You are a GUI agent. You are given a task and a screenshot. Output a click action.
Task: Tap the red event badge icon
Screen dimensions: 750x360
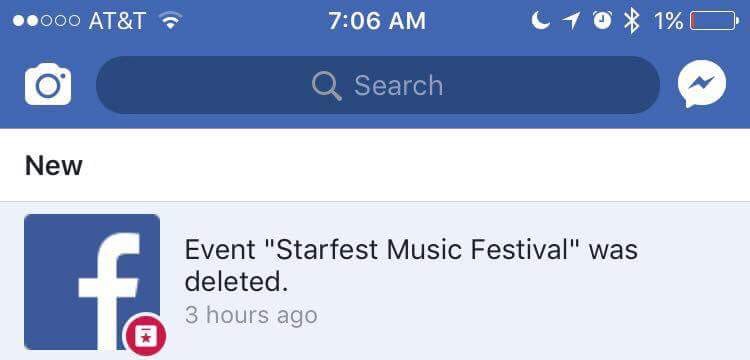pos(144,336)
